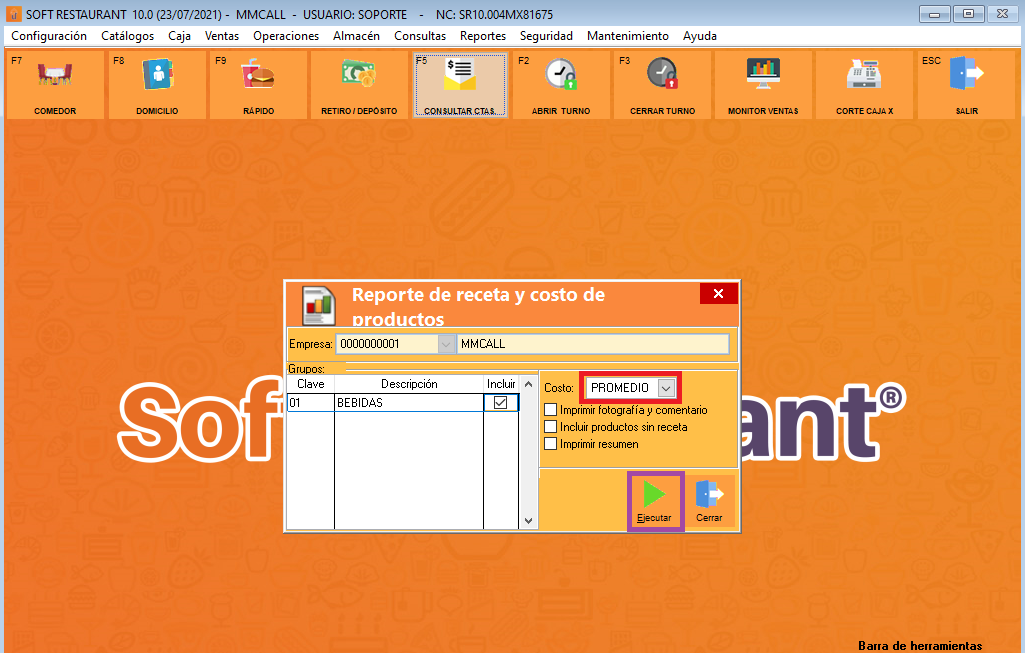Enable Imprimir resumen option
1025x653 pixels.
[x=550, y=444]
